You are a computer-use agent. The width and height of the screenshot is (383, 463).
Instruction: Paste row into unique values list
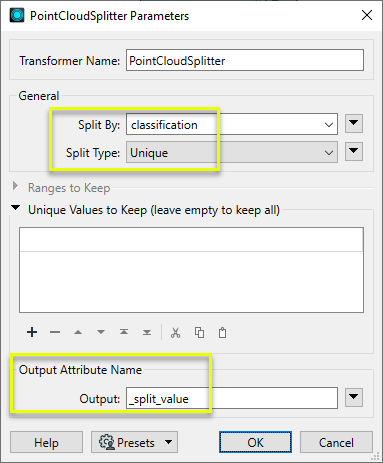pyautogui.click(x=222, y=332)
